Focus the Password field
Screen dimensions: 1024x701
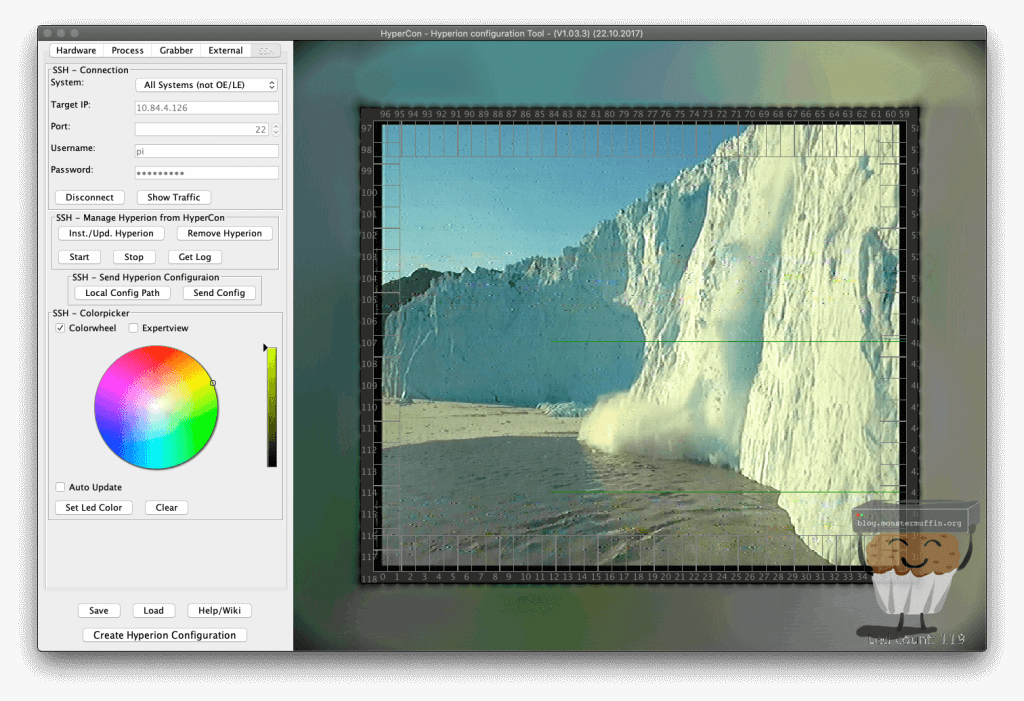point(206,173)
